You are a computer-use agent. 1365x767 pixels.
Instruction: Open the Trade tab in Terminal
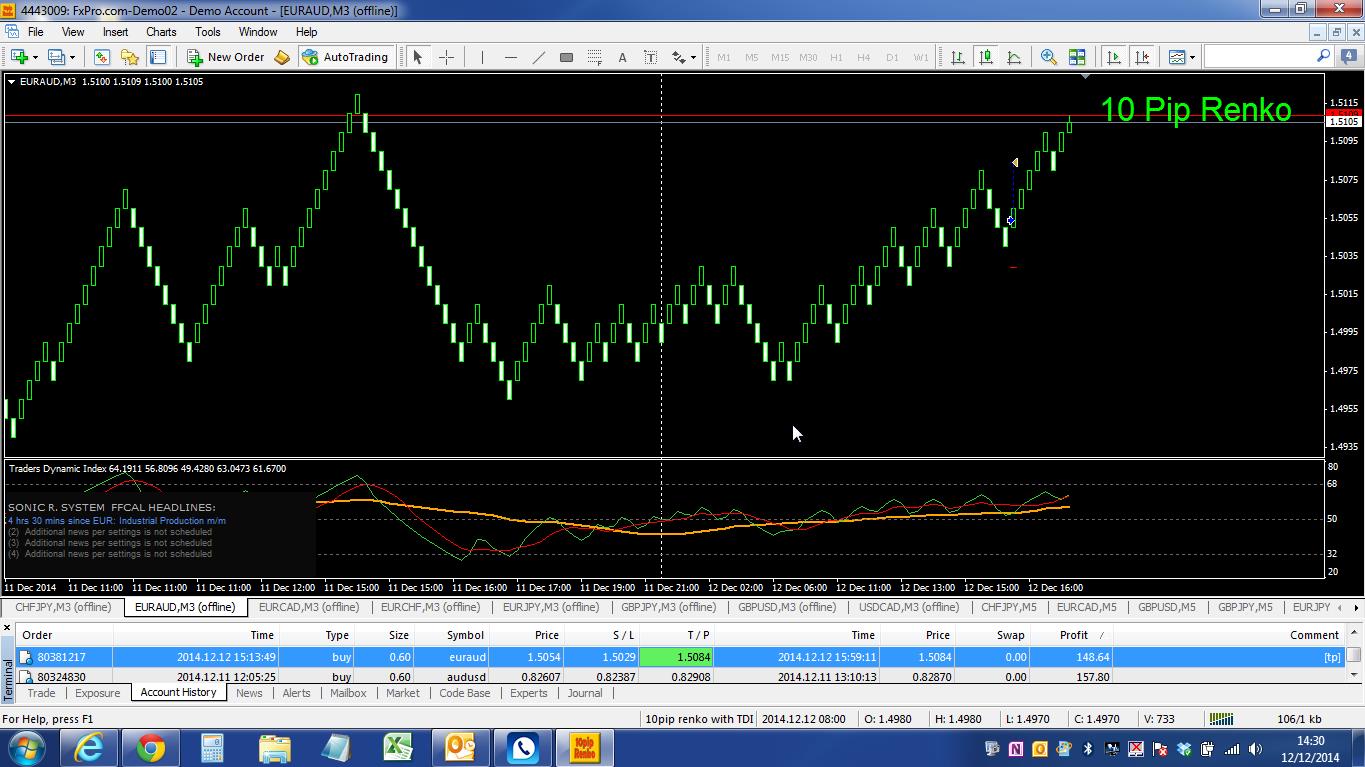tap(41, 693)
